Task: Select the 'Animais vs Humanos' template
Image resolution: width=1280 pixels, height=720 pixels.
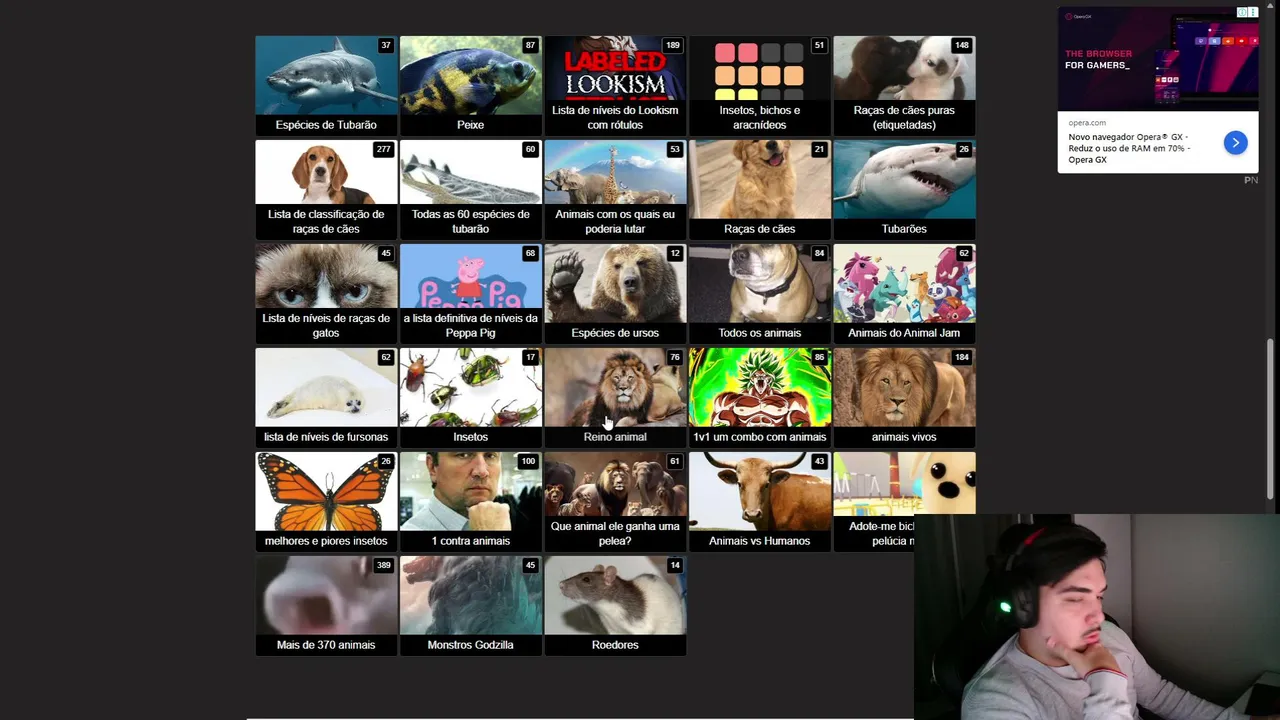Action: coord(759,501)
